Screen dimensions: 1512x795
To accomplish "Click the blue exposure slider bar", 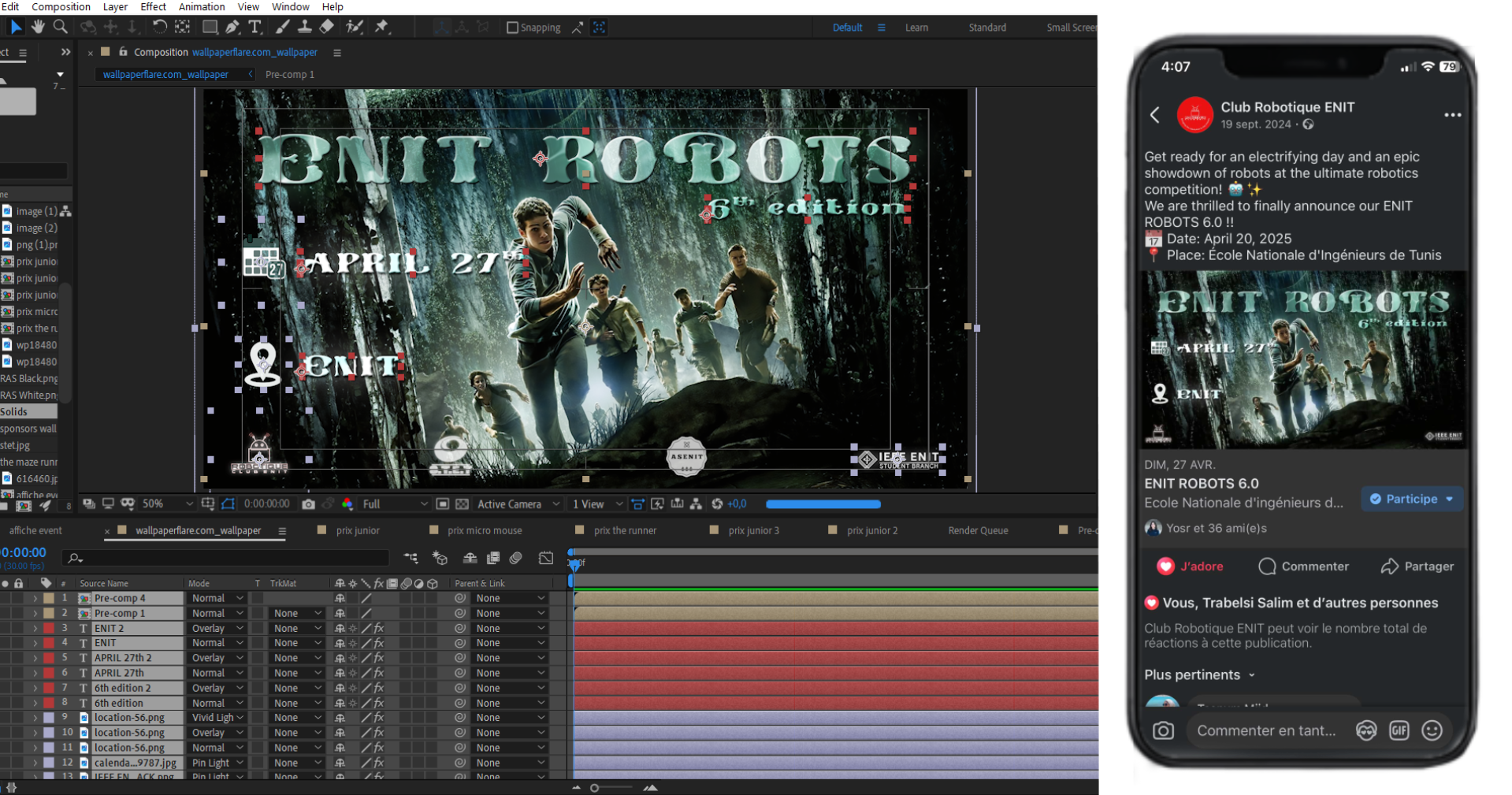I will (x=823, y=504).
